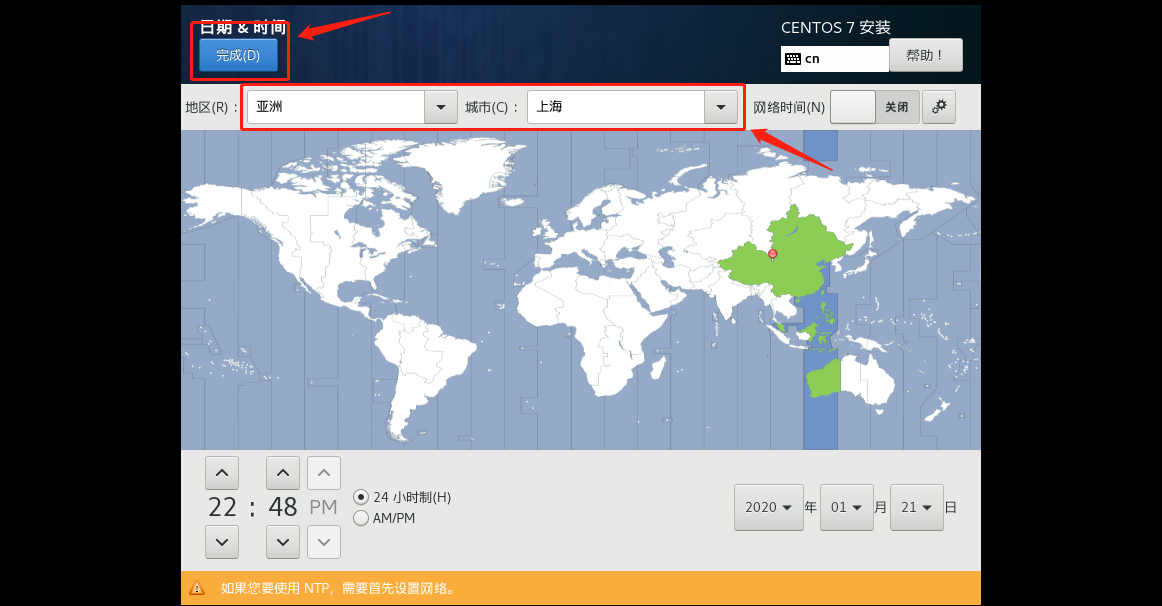
Task: Open the 城市 city combo box showing 上海
Action: [x=632, y=107]
